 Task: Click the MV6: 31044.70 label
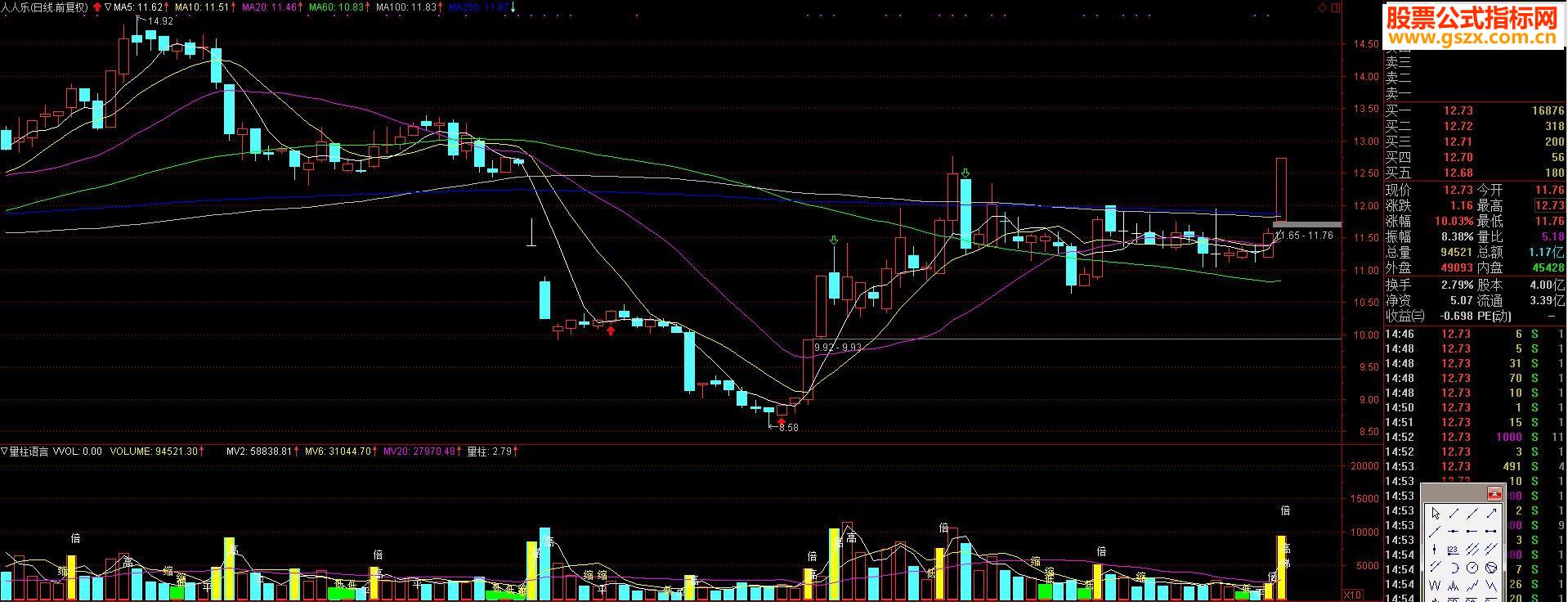(x=338, y=451)
